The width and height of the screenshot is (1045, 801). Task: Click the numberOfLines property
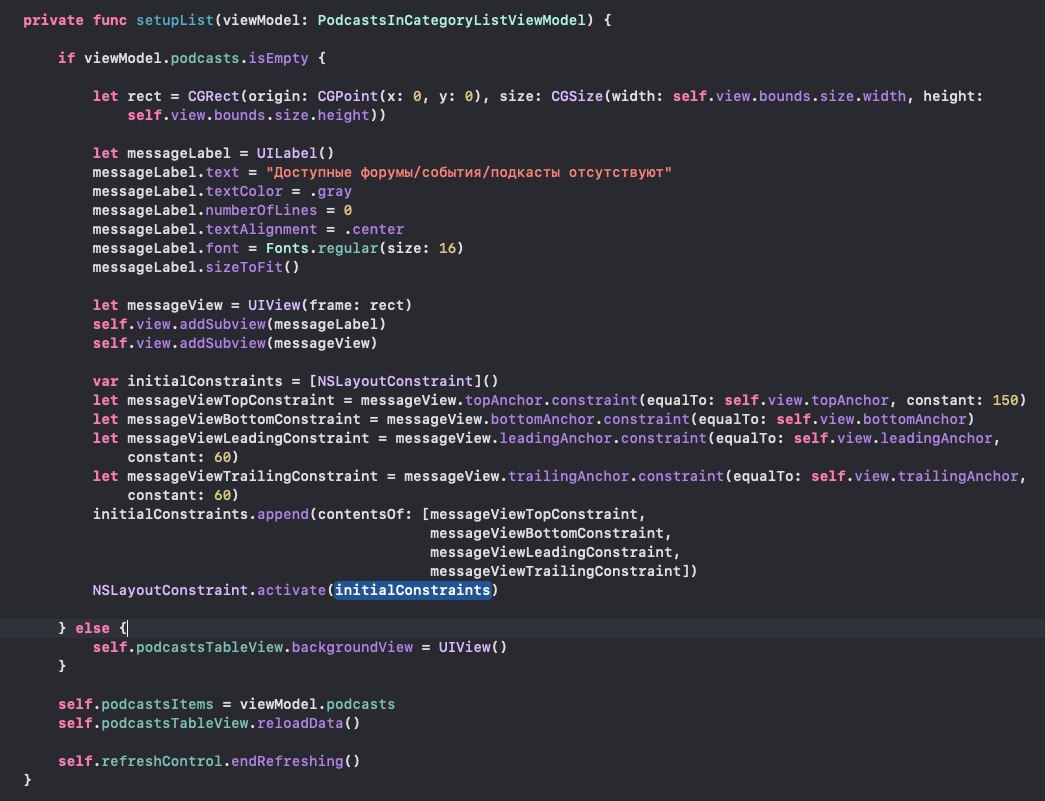click(x=261, y=210)
